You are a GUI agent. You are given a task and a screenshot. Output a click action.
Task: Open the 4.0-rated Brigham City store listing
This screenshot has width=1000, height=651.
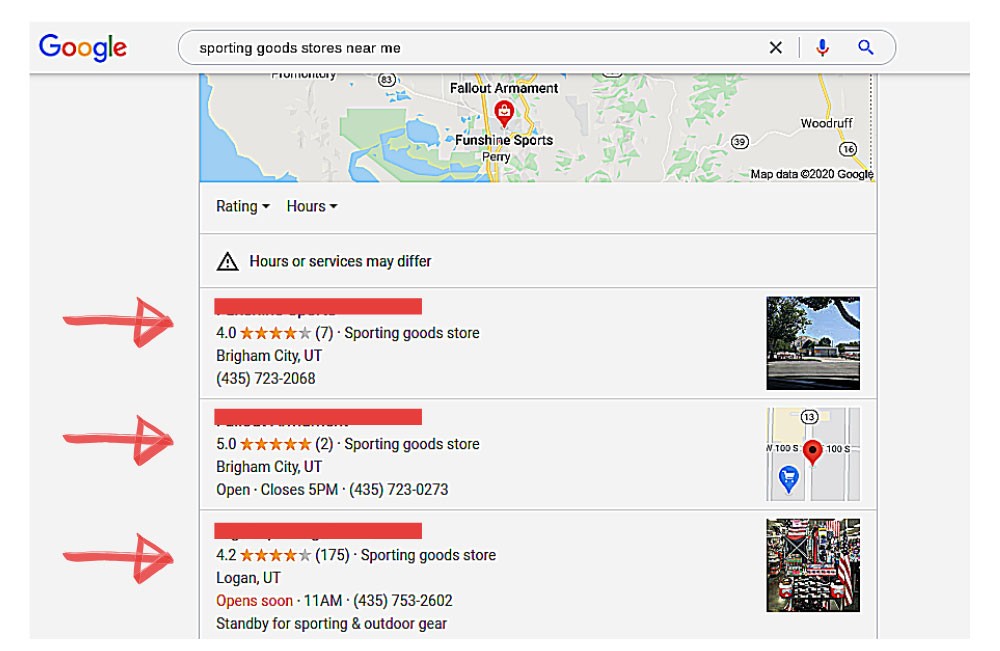[318, 307]
